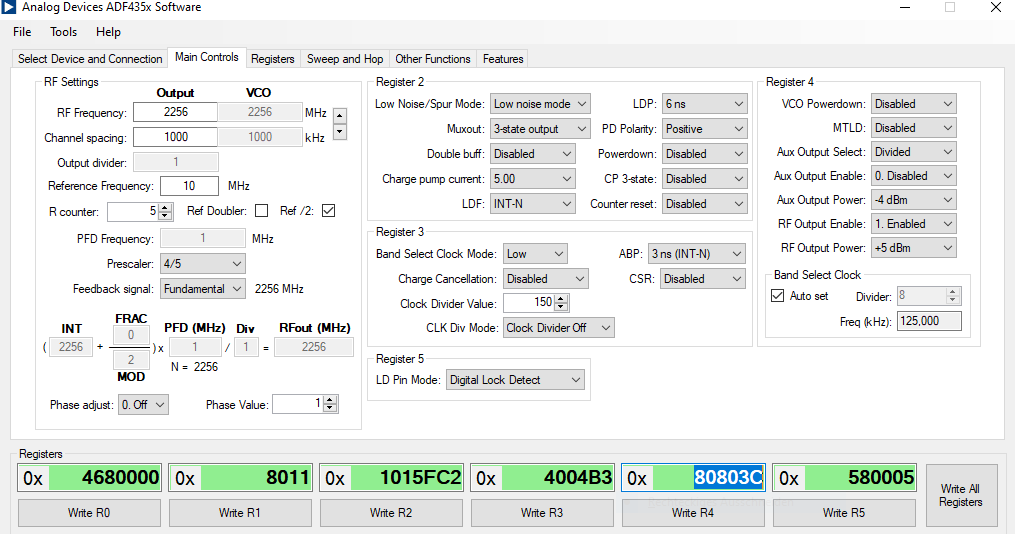Open the RF Output Enable dropdown

point(913,224)
